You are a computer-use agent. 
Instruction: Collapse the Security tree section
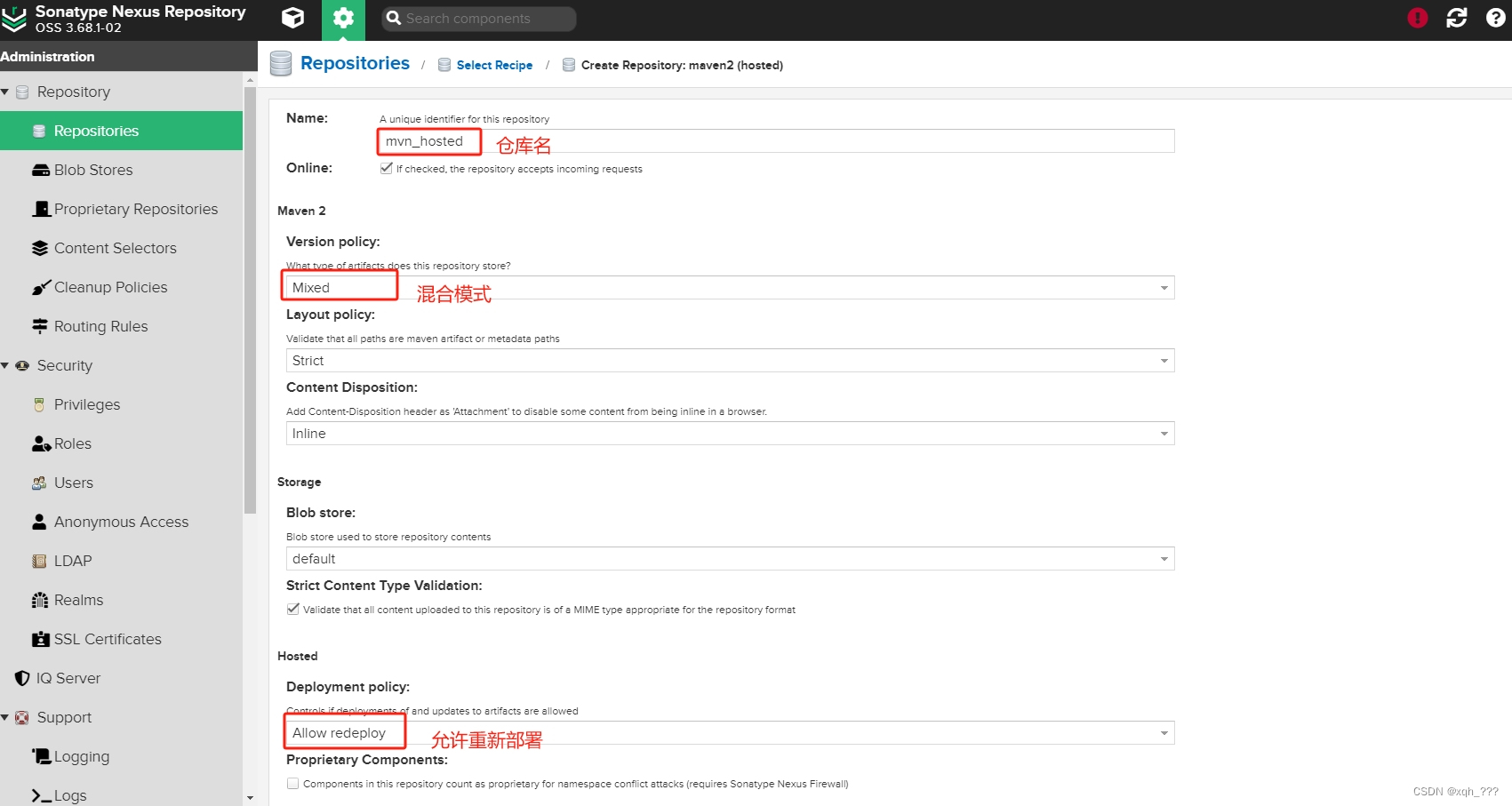(5, 365)
